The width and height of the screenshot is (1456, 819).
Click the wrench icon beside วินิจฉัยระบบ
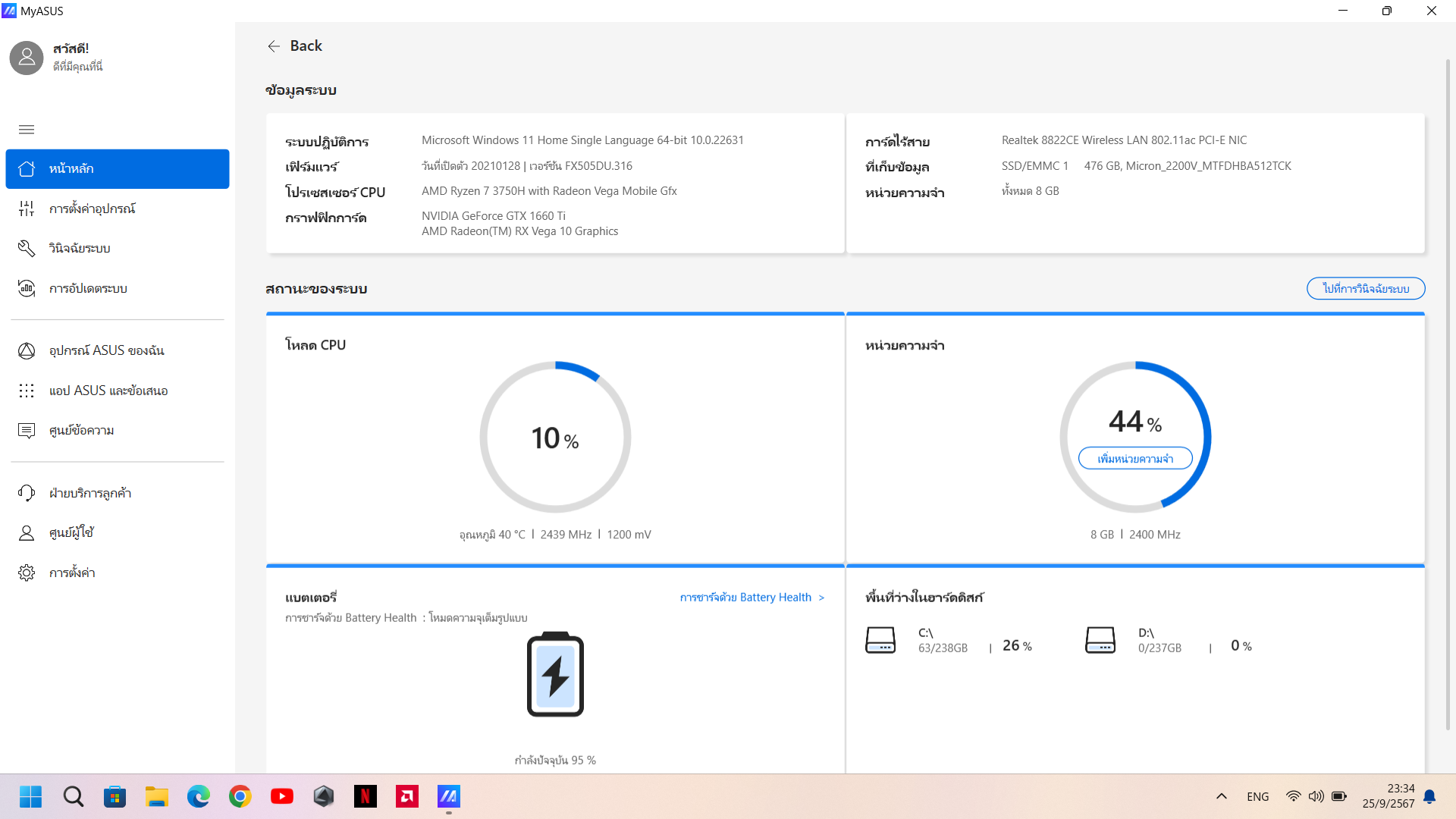(27, 248)
